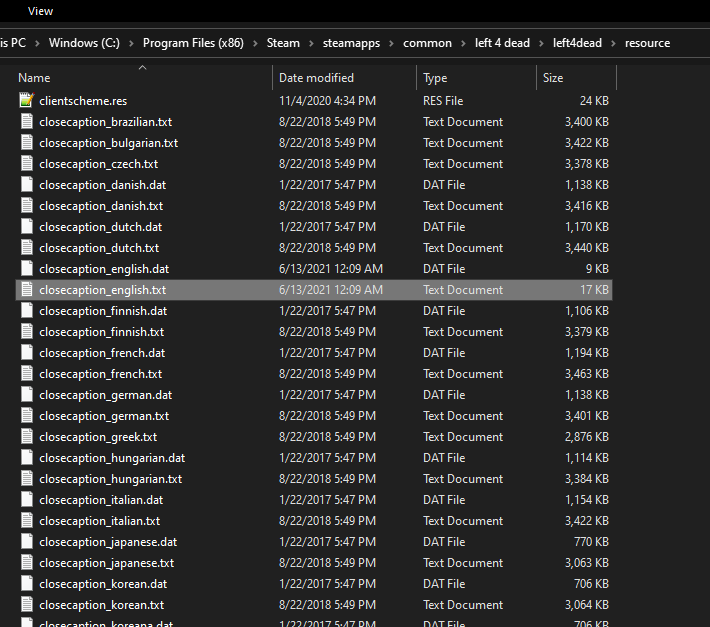Screen dimensions: 710x627
Task: Click filename closecaption_korean.txt
Action: click(x=101, y=605)
